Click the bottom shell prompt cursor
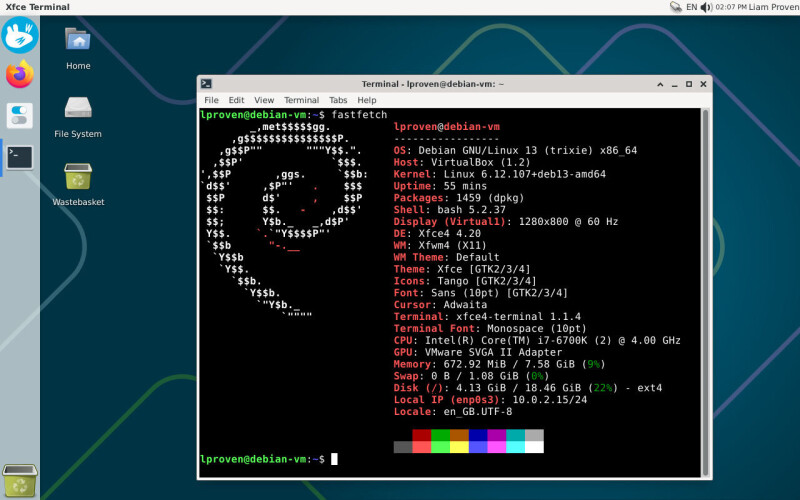 [334, 459]
